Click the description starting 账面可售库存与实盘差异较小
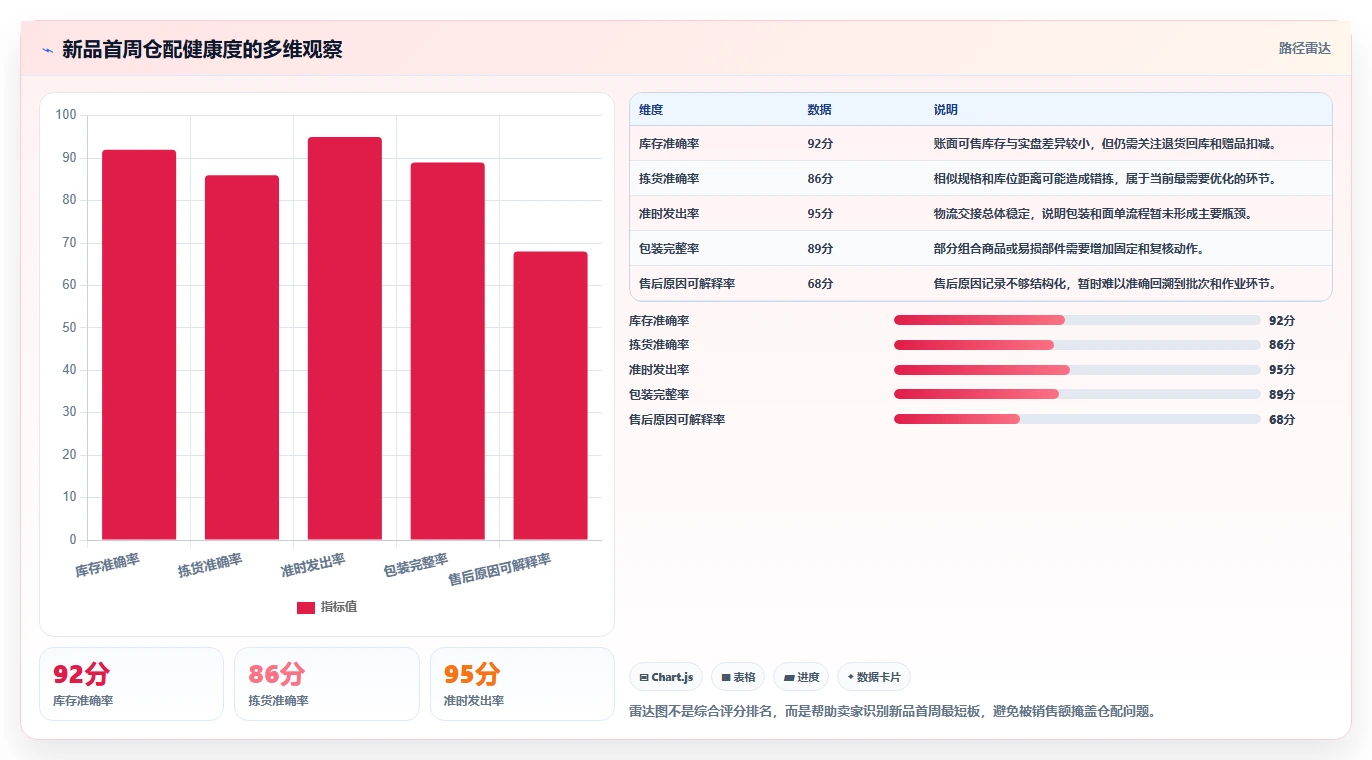The width and height of the screenshot is (1372, 760). (1105, 144)
